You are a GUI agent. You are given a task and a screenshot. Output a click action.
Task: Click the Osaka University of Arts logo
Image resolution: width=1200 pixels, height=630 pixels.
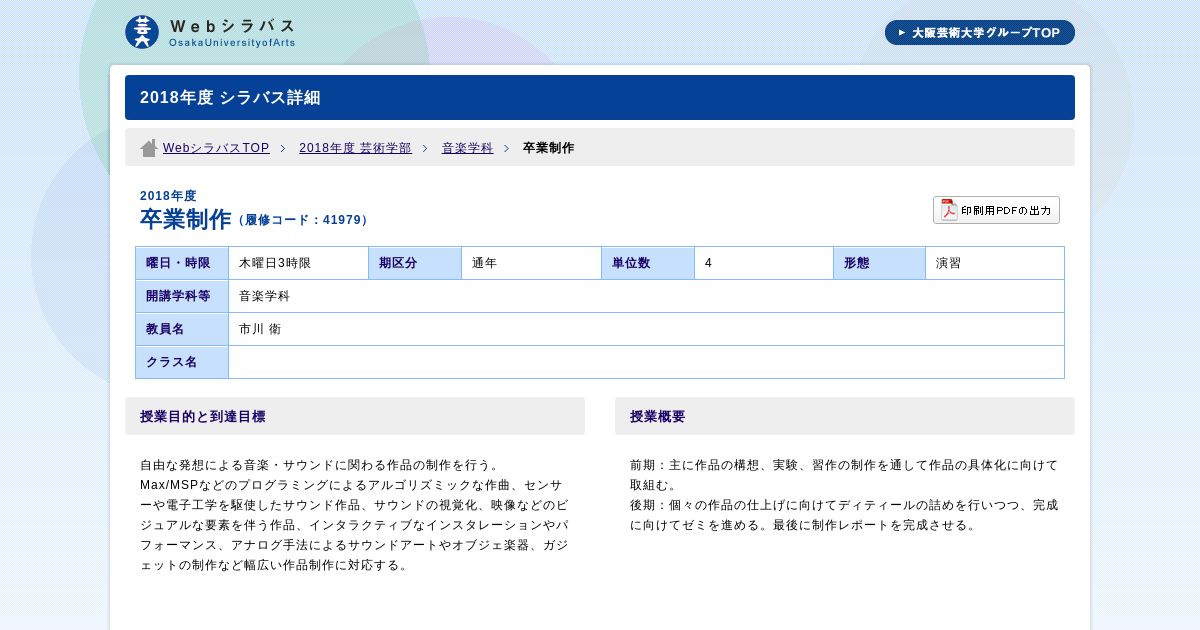coord(142,32)
